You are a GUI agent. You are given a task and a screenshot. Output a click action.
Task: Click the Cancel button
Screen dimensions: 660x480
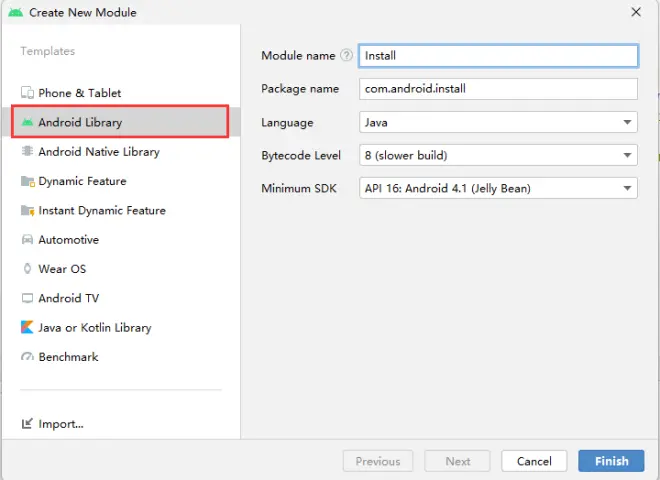[534, 461]
